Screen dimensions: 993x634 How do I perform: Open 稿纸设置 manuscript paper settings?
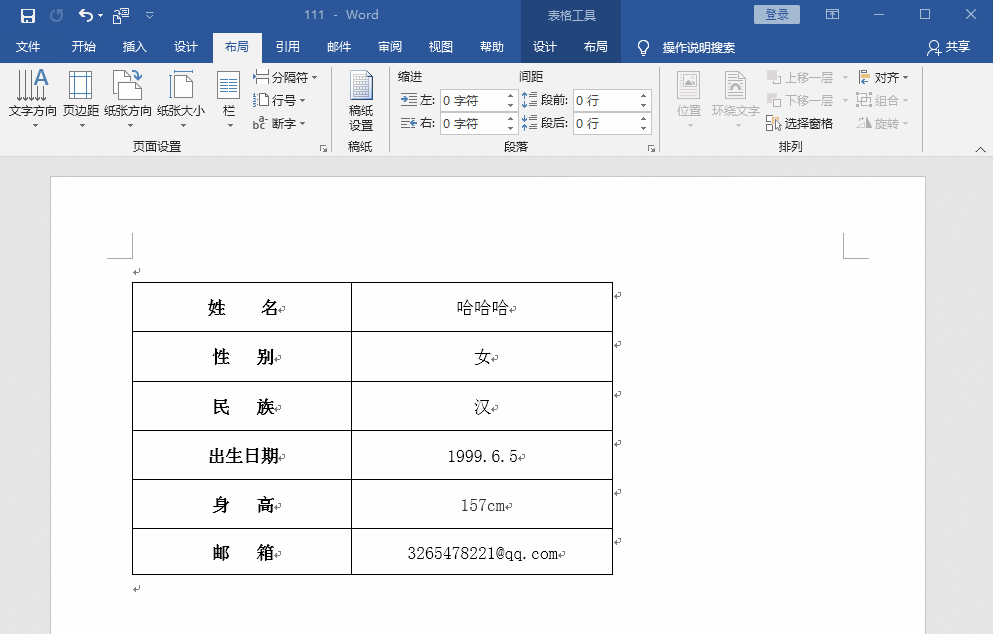(x=361, y=100)
